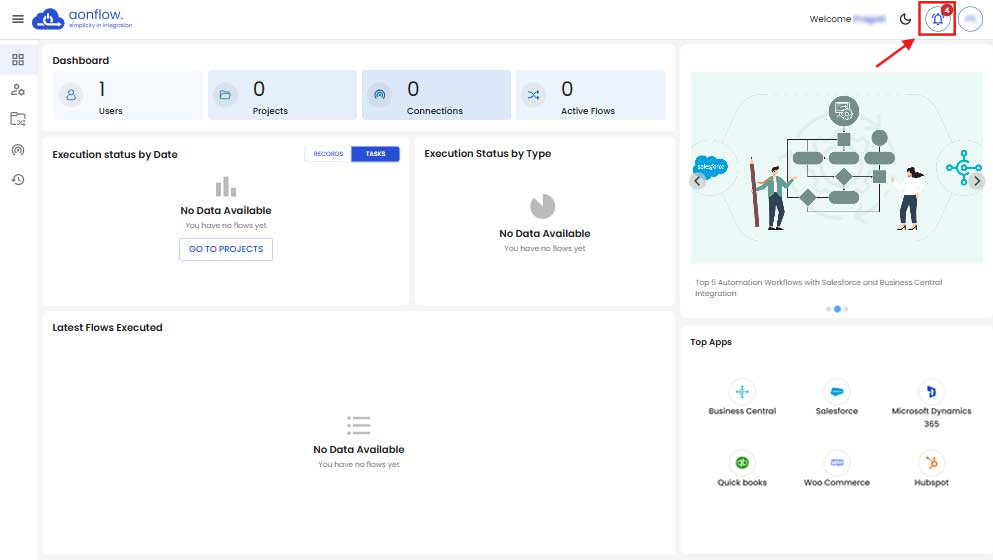Open Dashboard grid icon in sidebar
993x560 pixels.
[x=18, y=60]
